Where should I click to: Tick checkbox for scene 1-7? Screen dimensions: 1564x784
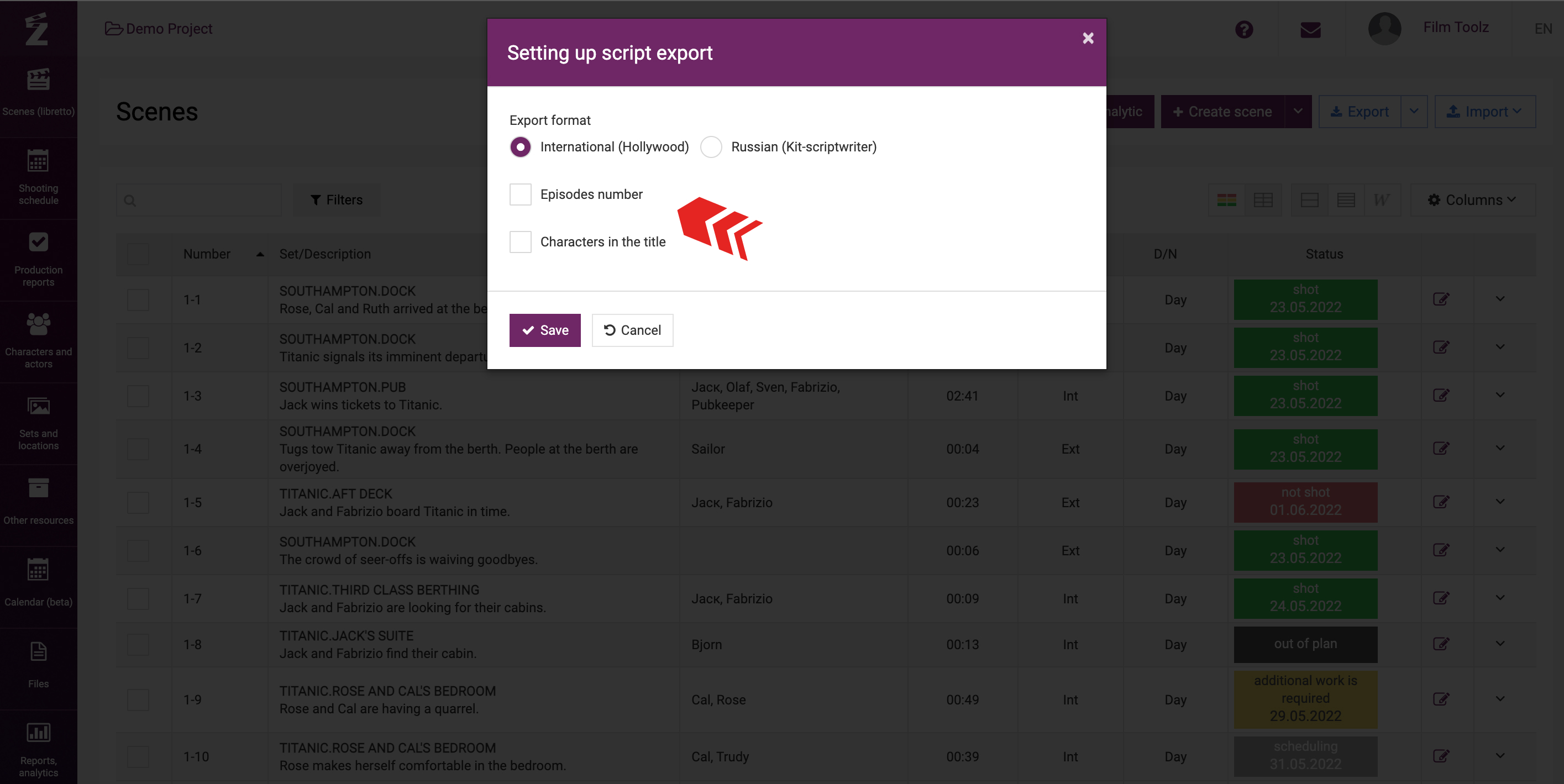138,598
